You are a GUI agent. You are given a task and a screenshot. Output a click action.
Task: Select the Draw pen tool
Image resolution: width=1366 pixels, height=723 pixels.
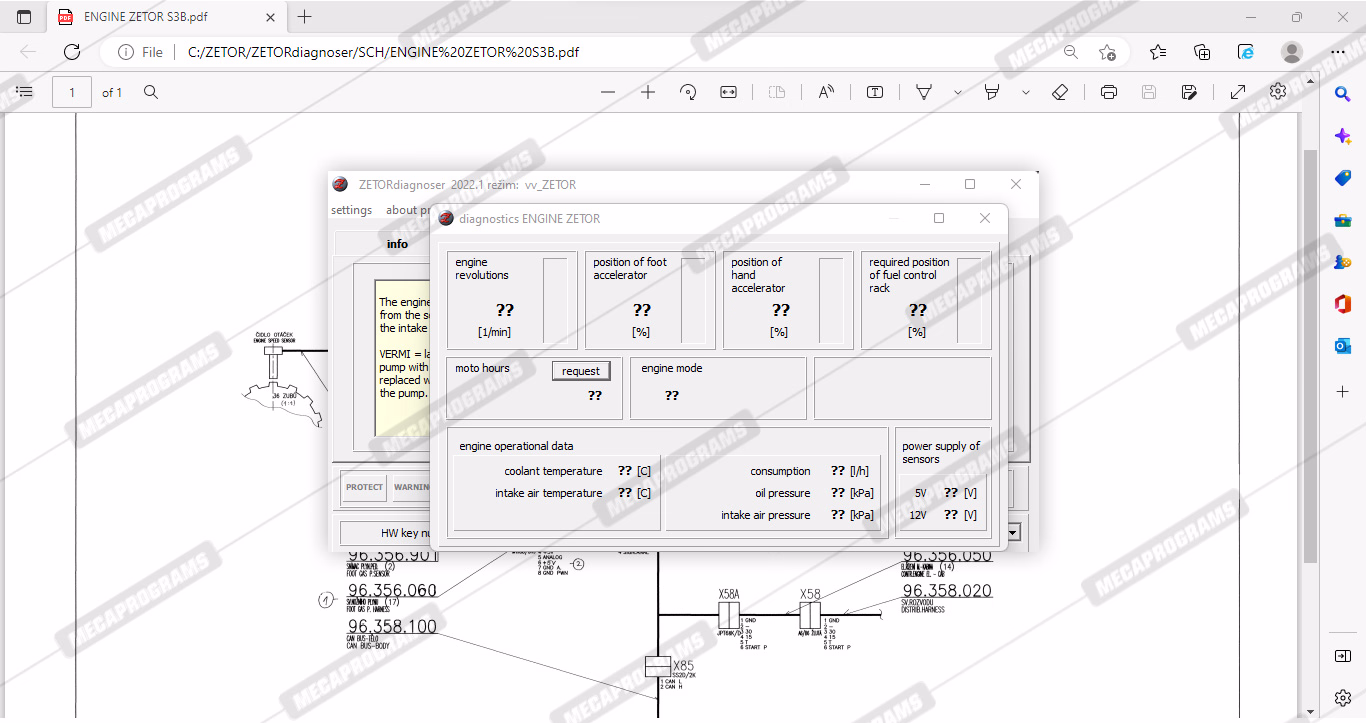point(924,92)
